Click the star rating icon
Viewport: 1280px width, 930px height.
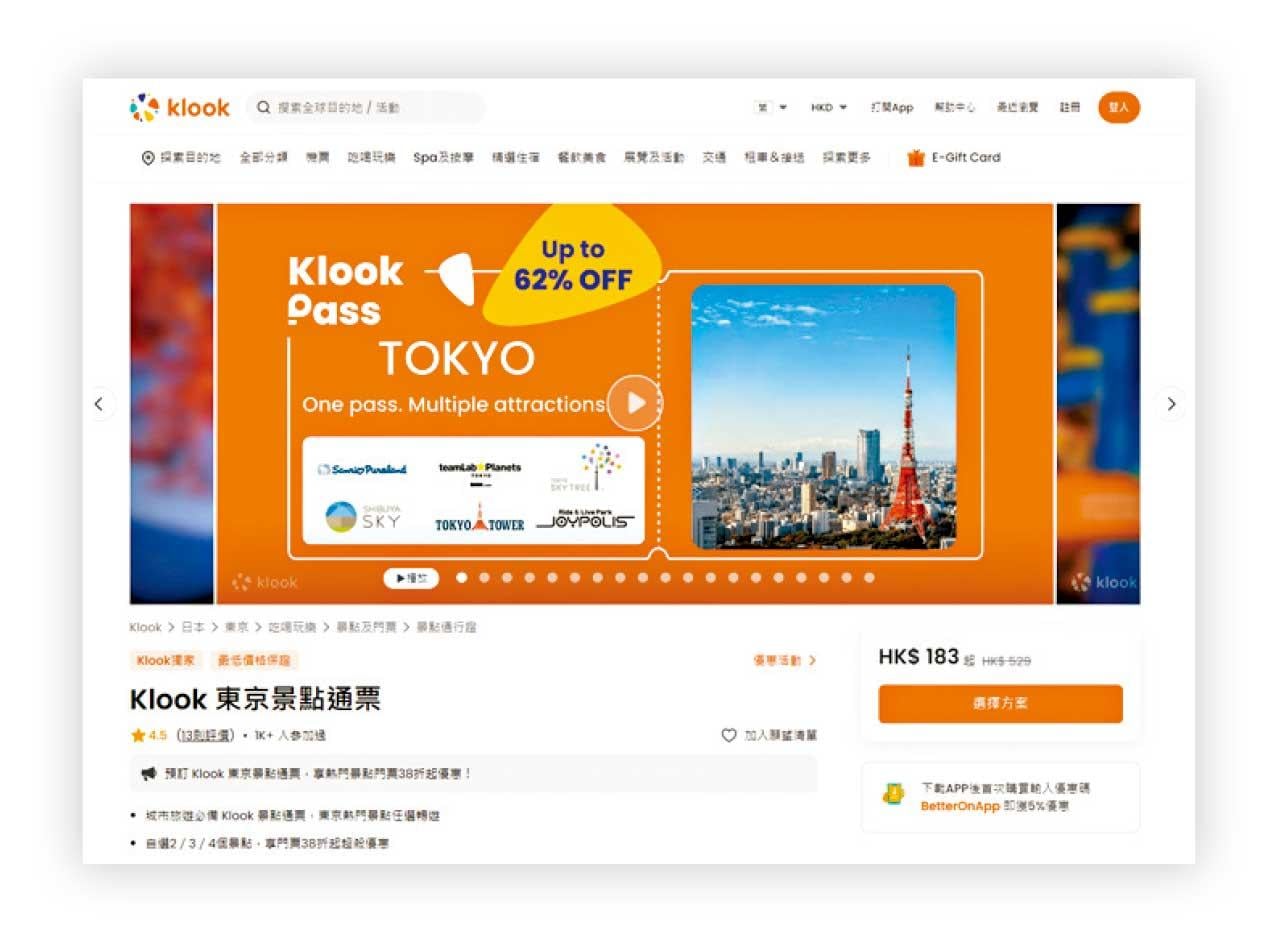(x=138, y=735)
